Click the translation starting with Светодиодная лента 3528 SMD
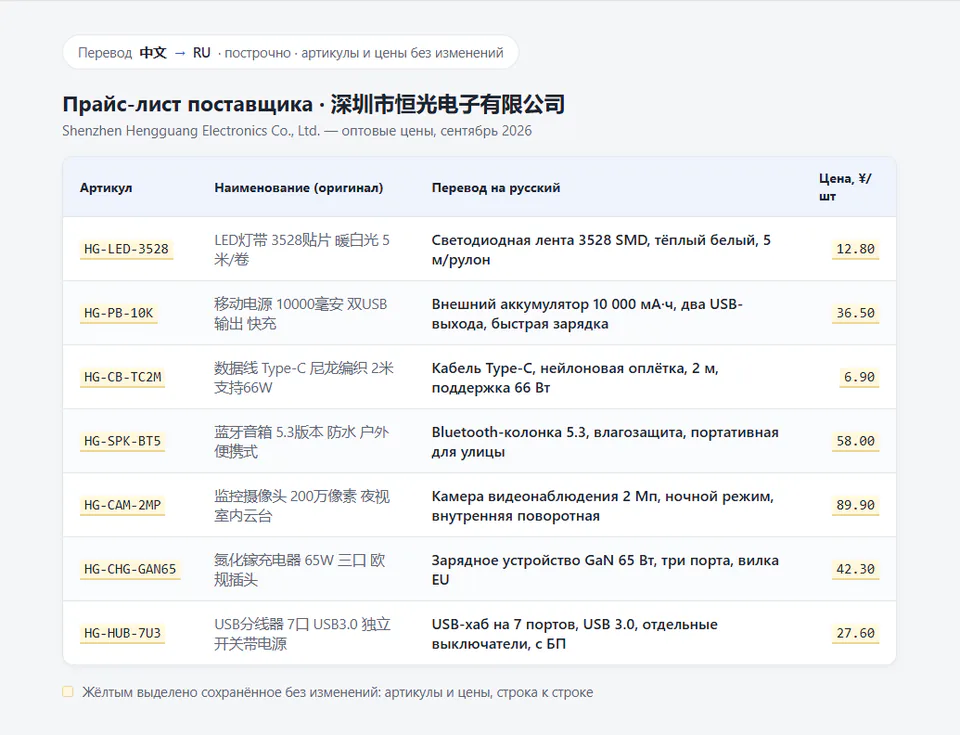 [601, 249]
